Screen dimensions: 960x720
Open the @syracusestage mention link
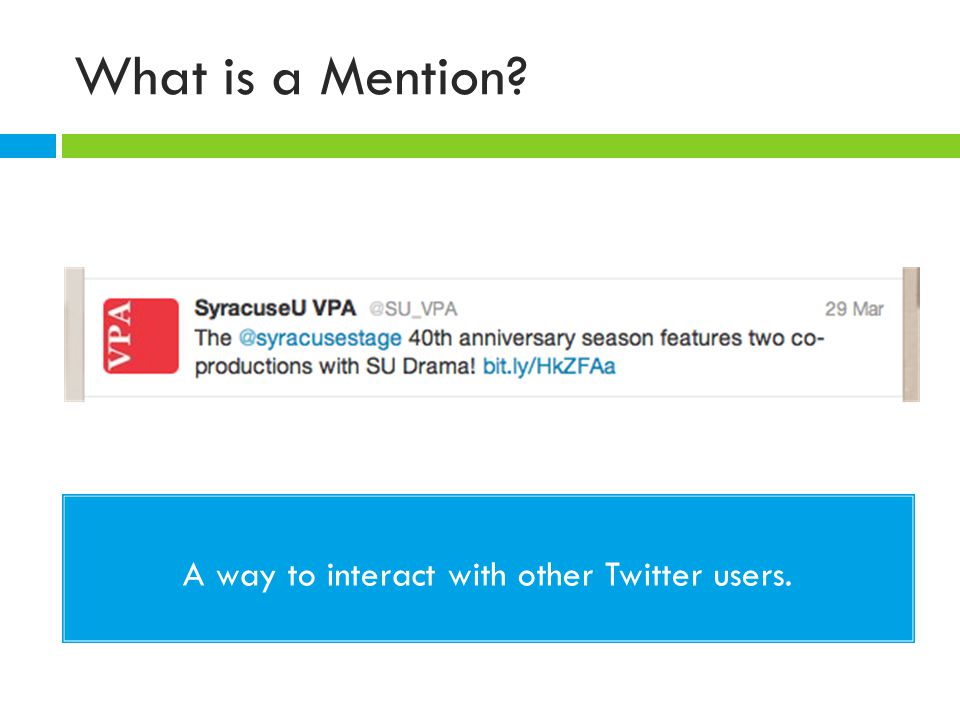pos(320,338)
